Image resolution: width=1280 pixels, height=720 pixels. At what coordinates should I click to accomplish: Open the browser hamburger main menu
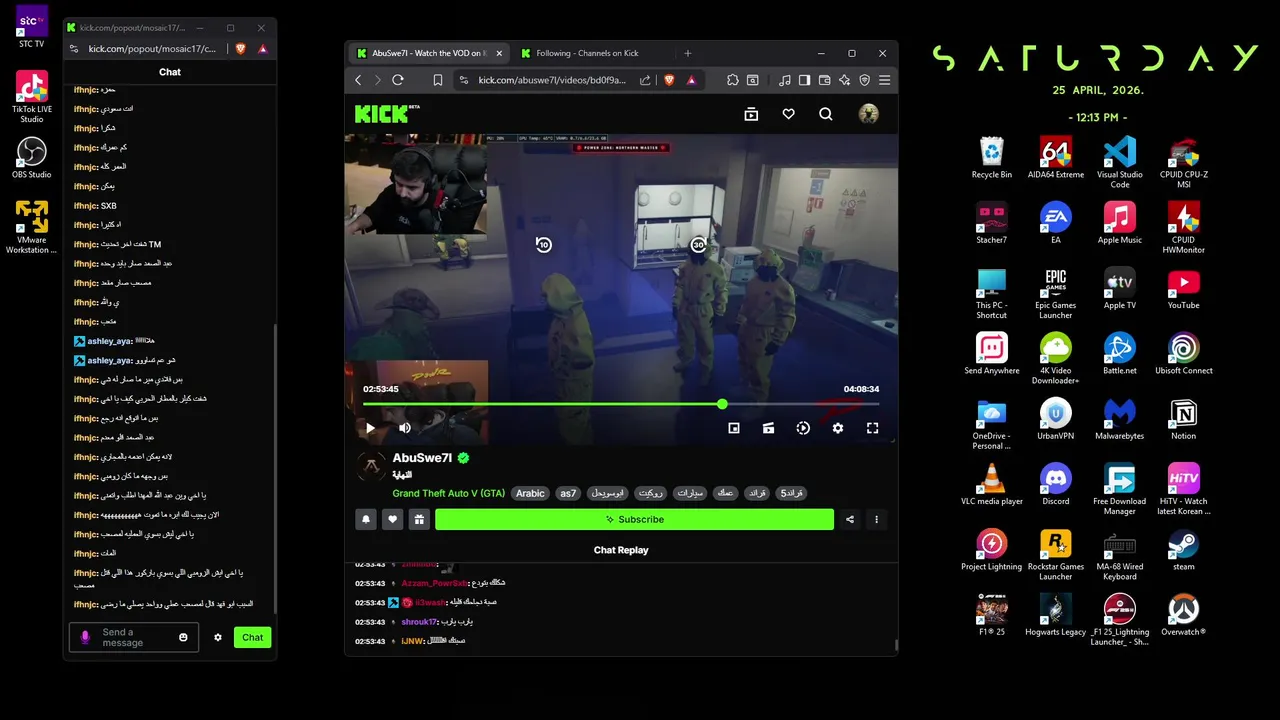tap(884, 80)
